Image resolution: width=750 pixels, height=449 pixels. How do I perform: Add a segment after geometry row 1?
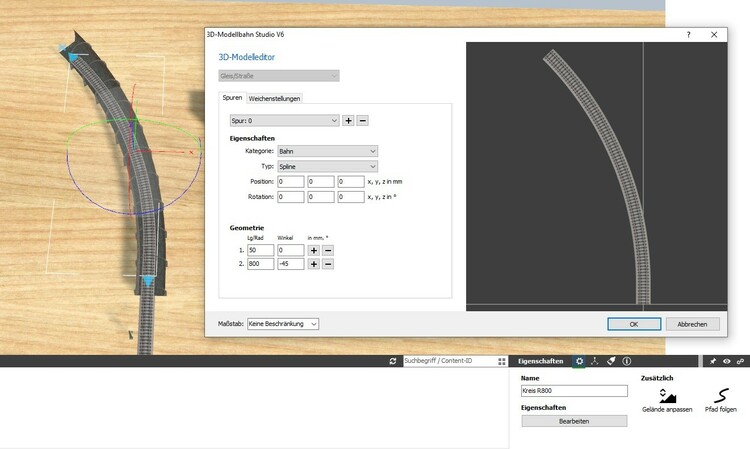pos(313,250)
